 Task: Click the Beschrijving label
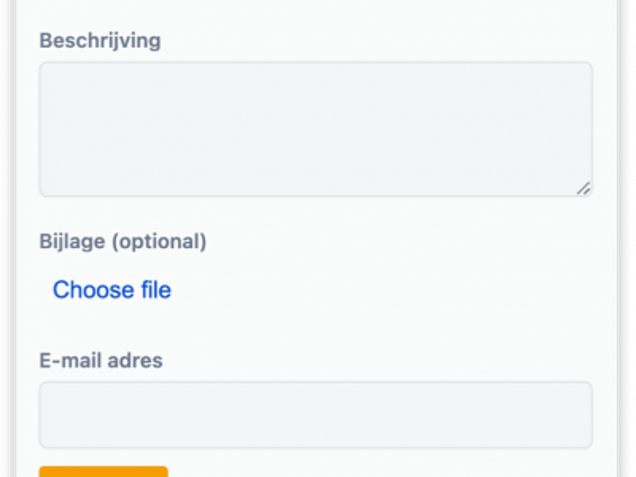click(x=100, y=41)
